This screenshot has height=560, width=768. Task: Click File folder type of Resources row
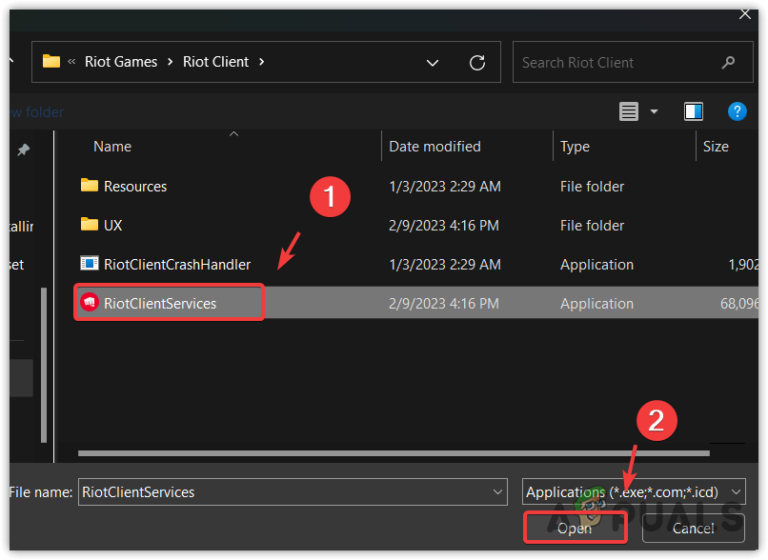592,186
